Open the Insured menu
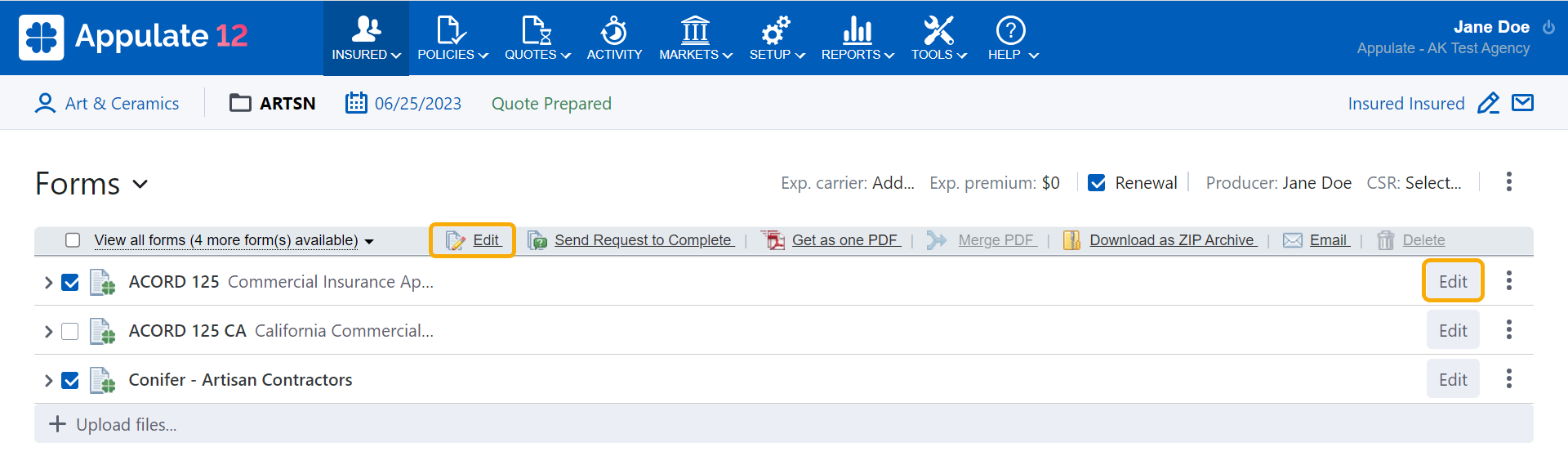This screenshot has width=1568, height=465. [x=366, y=38]
